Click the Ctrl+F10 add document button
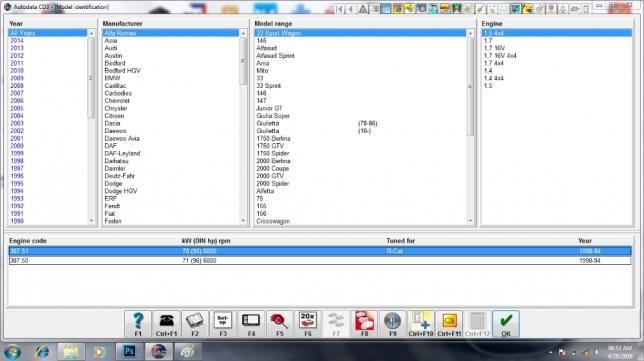Viewport: 644px width, 361px height. point(421,324)
